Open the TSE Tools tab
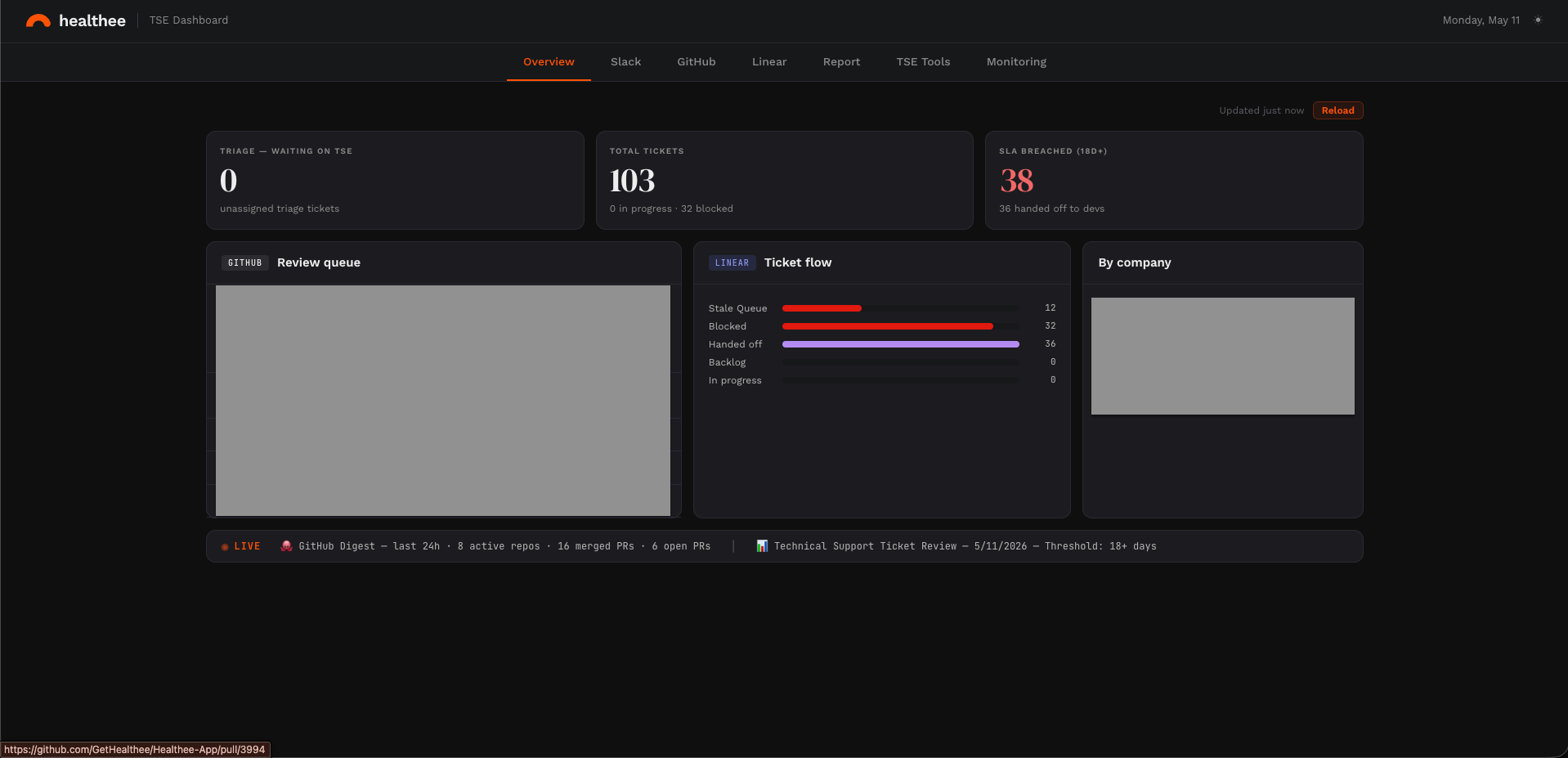The height and width of the screenshot is (758, 1568). [x=923, y=62]
